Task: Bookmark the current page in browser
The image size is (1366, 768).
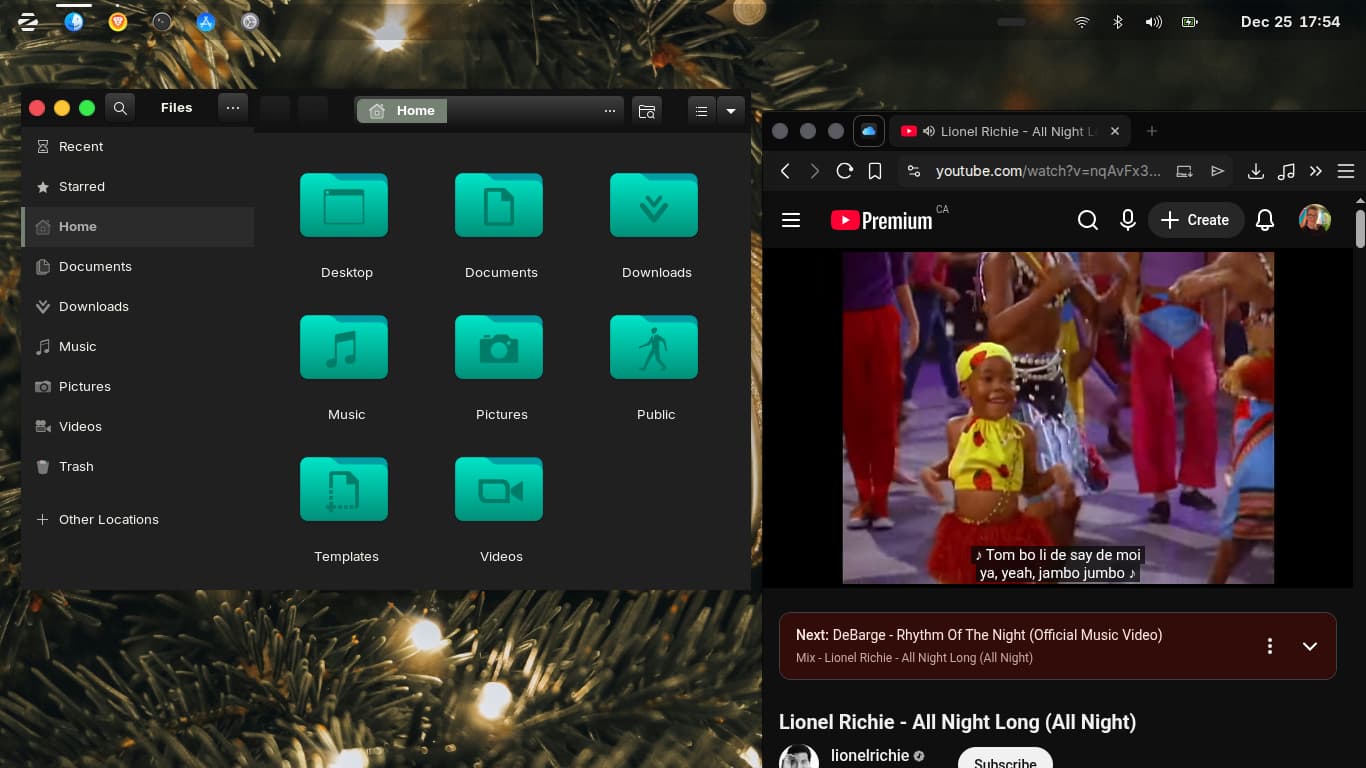Action: tap(875, 171)
